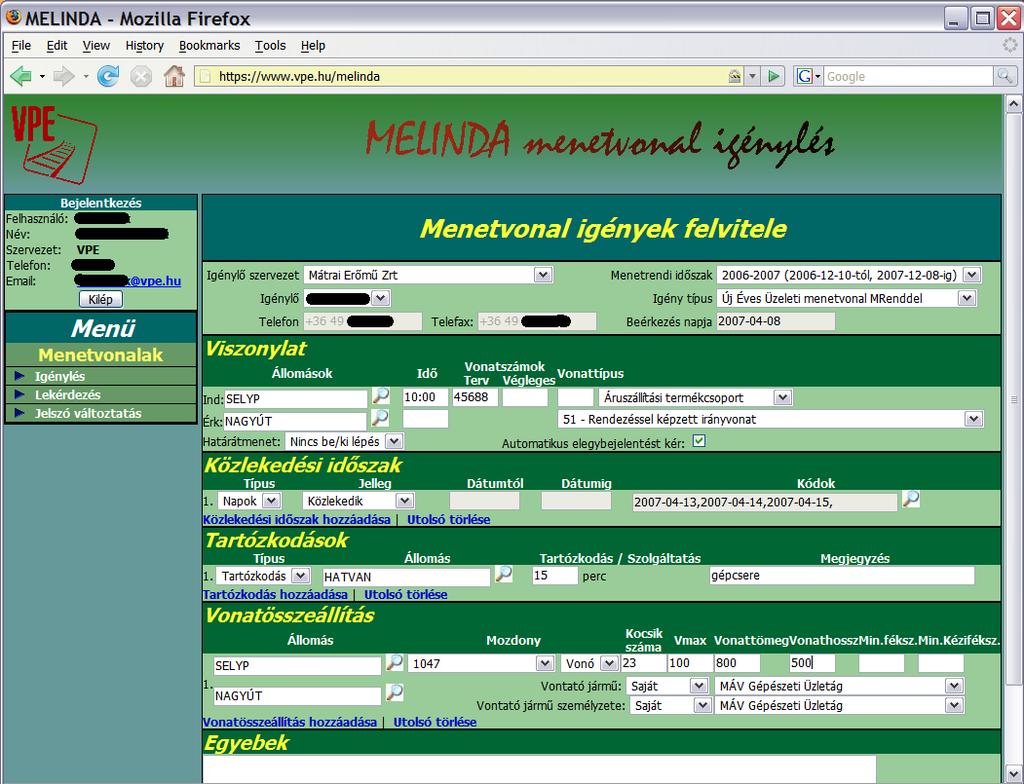Click the Kilép logout button
Viewport: 1024px width, 784px height.
pyautogui.click(x=101, y=299)
